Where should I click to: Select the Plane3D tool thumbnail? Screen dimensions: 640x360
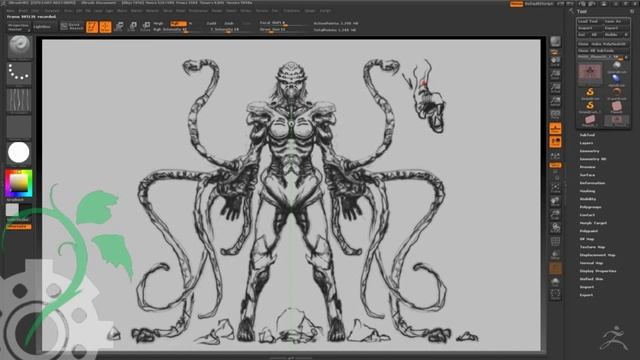tap(616, 107)
